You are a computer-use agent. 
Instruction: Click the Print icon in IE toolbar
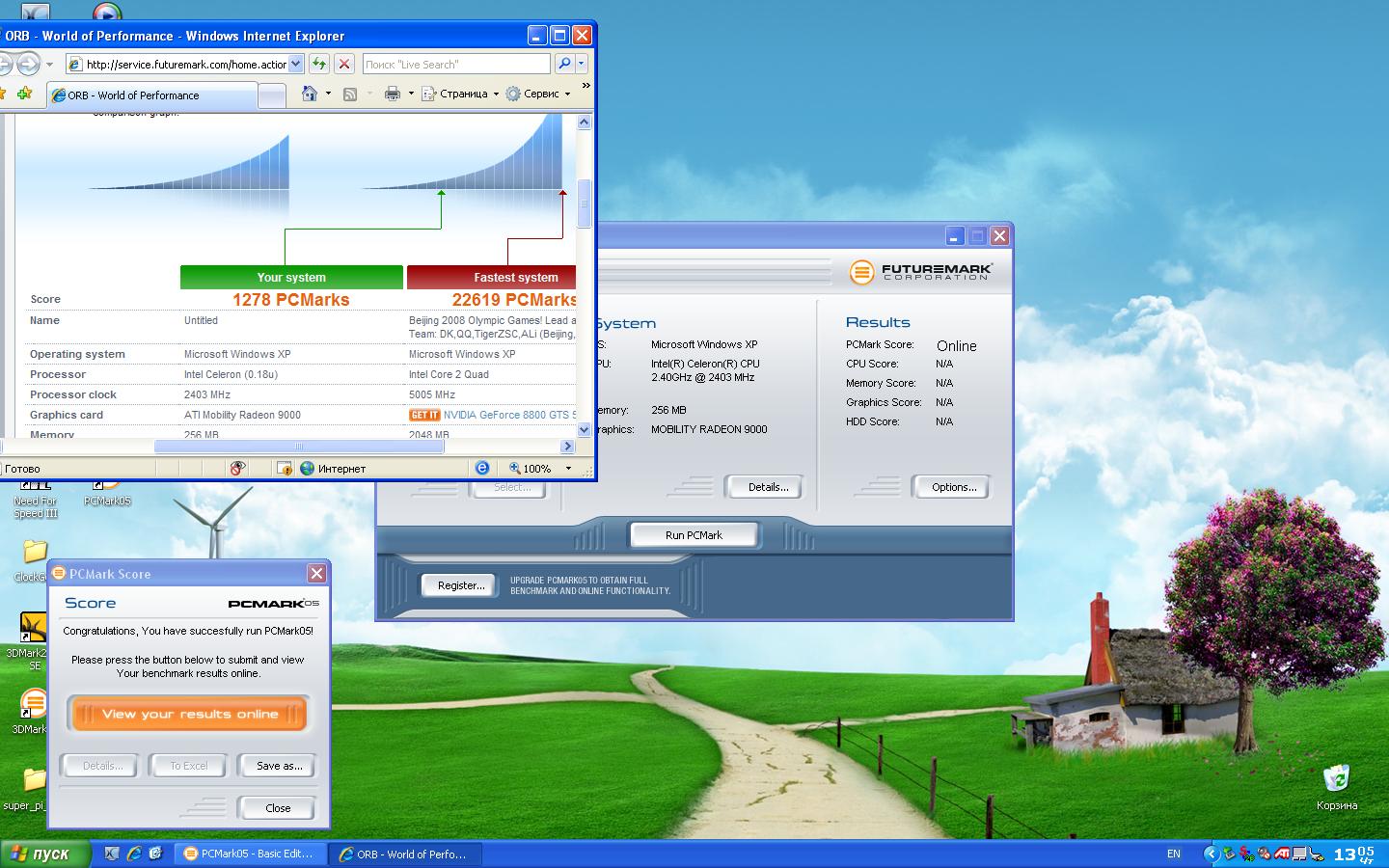click(393, 94)
